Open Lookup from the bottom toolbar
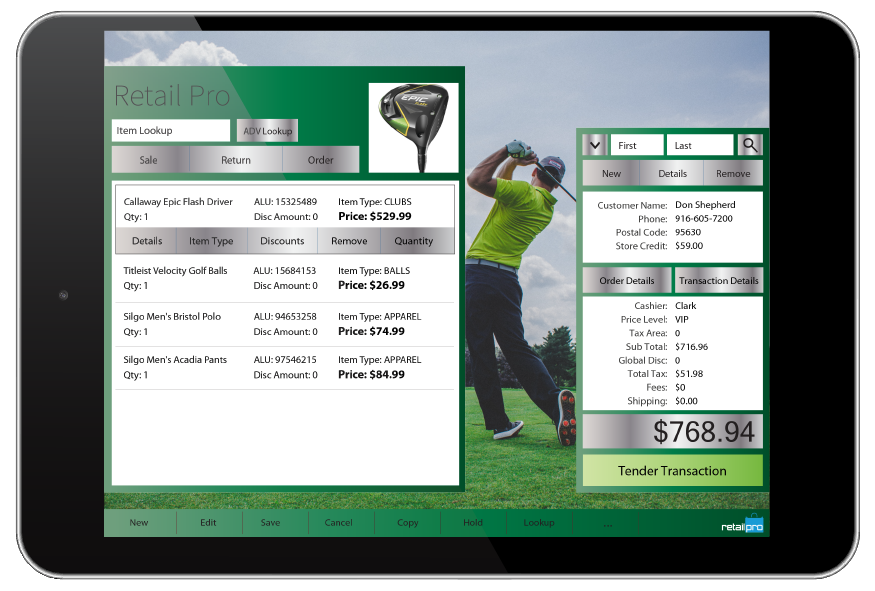The height and width of the screenshot is (591, 875). (539, 522)
